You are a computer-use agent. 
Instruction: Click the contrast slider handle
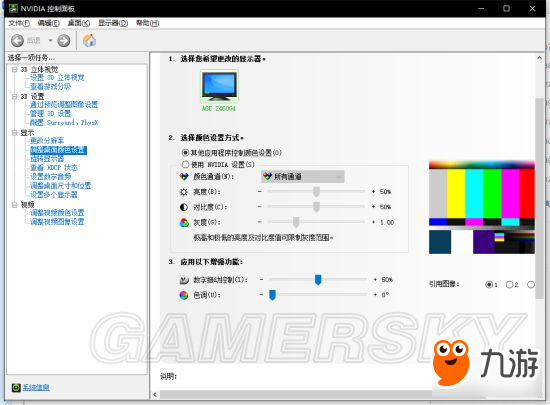316,207
